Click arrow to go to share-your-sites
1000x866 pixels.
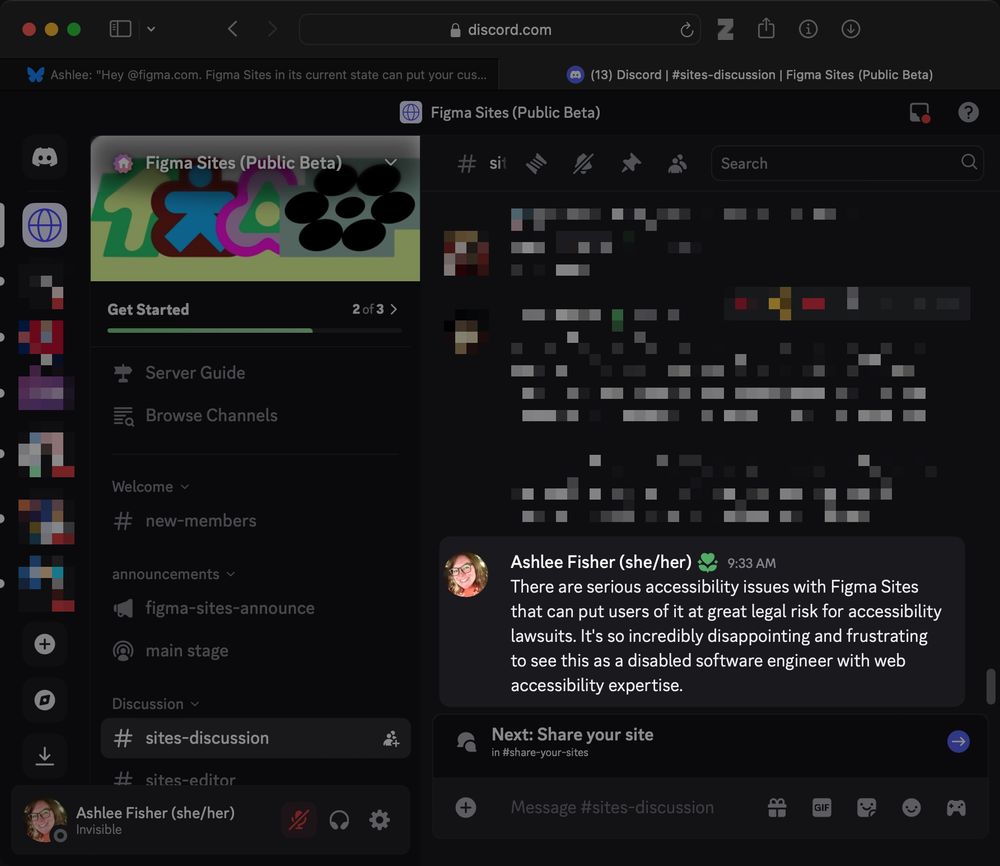coord(958,741)
